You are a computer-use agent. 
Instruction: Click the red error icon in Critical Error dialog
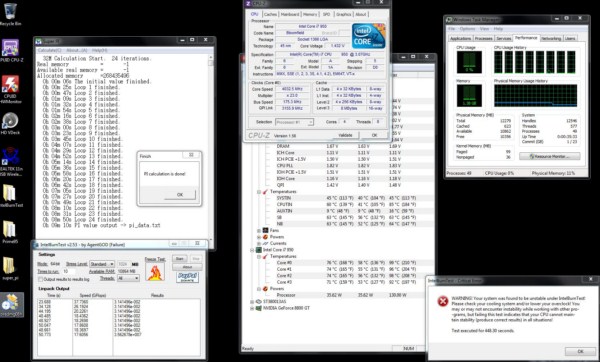[443, 302]
